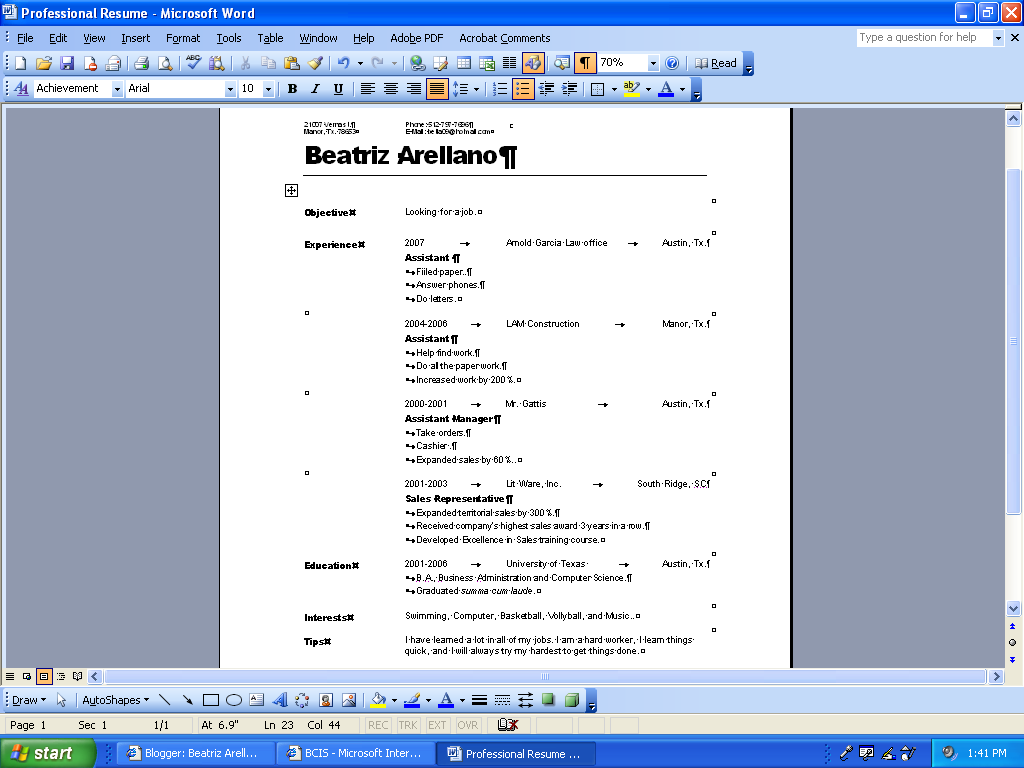1024x768 pixels.
Task: Open the Zoom dropdown showing 70%
Action: click(652, 63)
